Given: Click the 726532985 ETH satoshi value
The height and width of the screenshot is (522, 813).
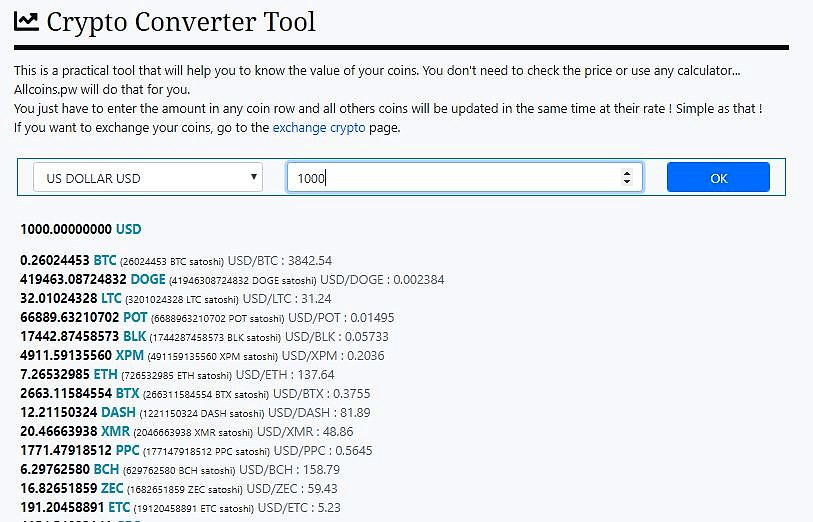Looking at the screenshot, I should pyautogui.click(x=176, y=375).
